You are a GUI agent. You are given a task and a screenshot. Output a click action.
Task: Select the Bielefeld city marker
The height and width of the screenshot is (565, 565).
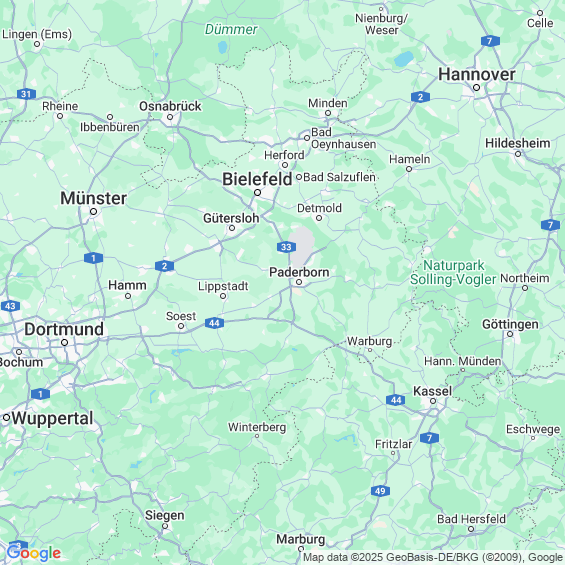tap(257, 193)
